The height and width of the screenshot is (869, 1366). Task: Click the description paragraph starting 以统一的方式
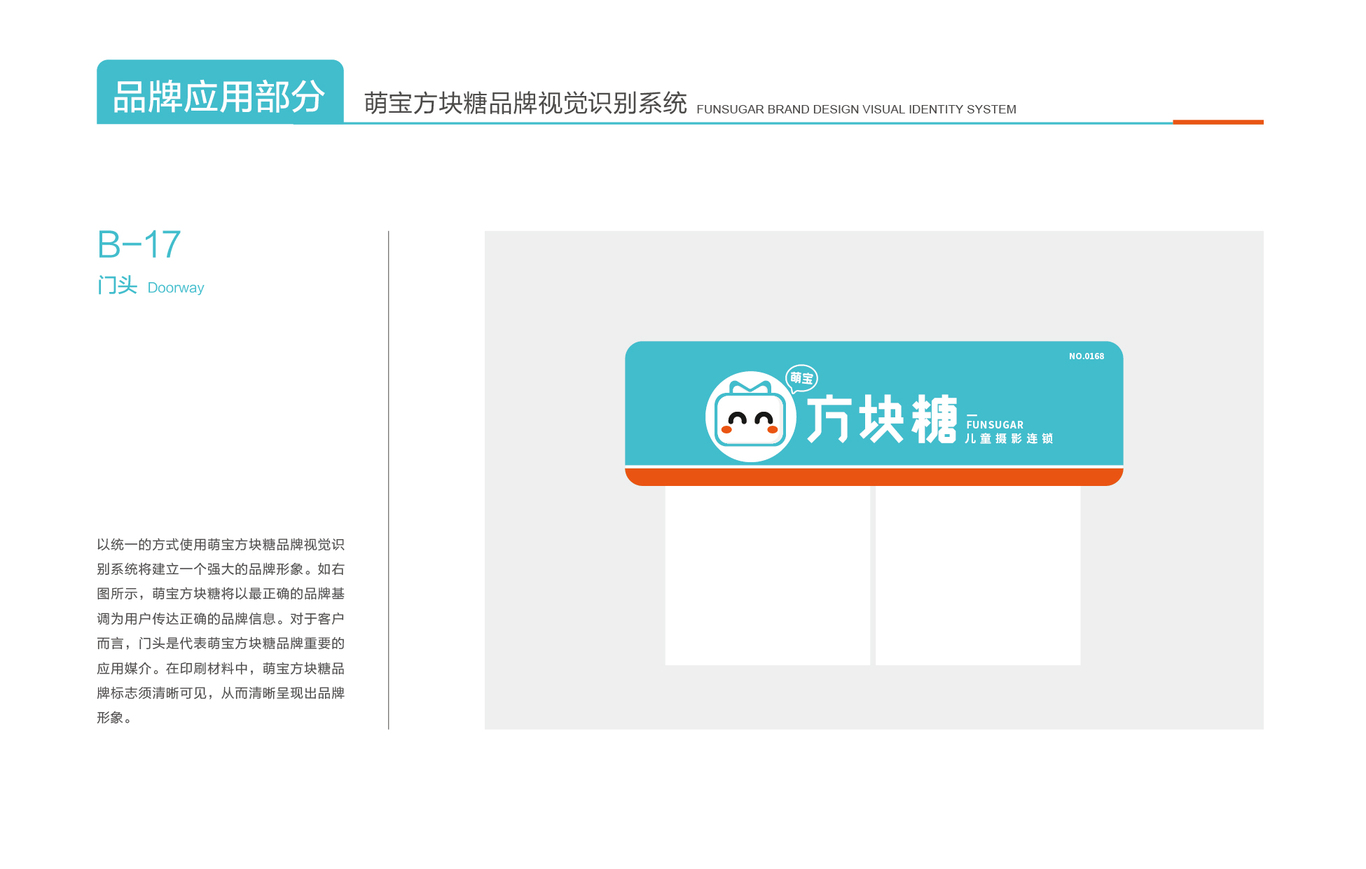(x=221, y=631)
